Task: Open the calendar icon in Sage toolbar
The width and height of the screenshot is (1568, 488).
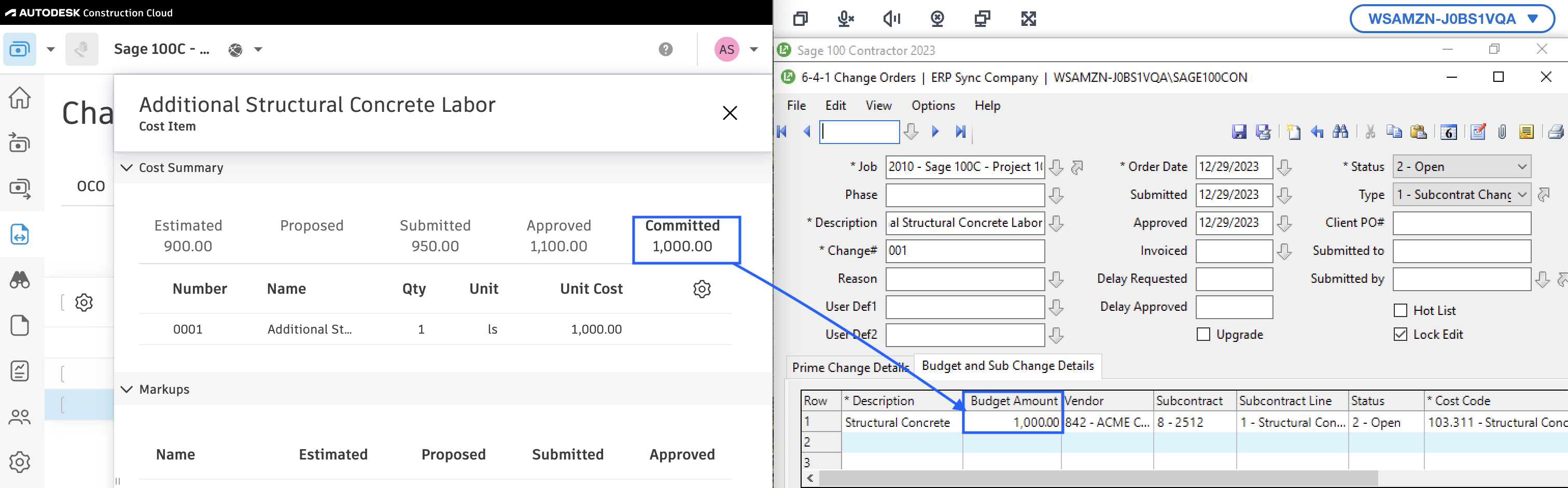Action: 1449,132
